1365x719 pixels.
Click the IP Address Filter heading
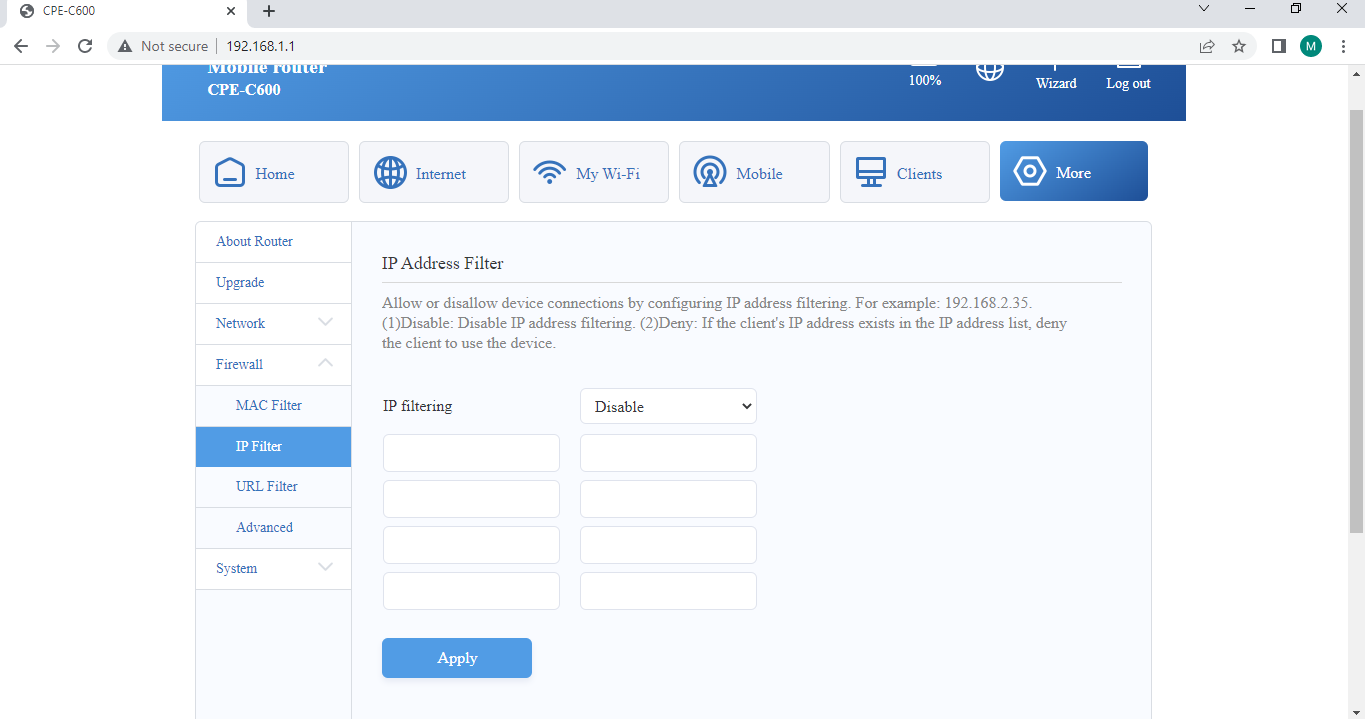(443, 264)
